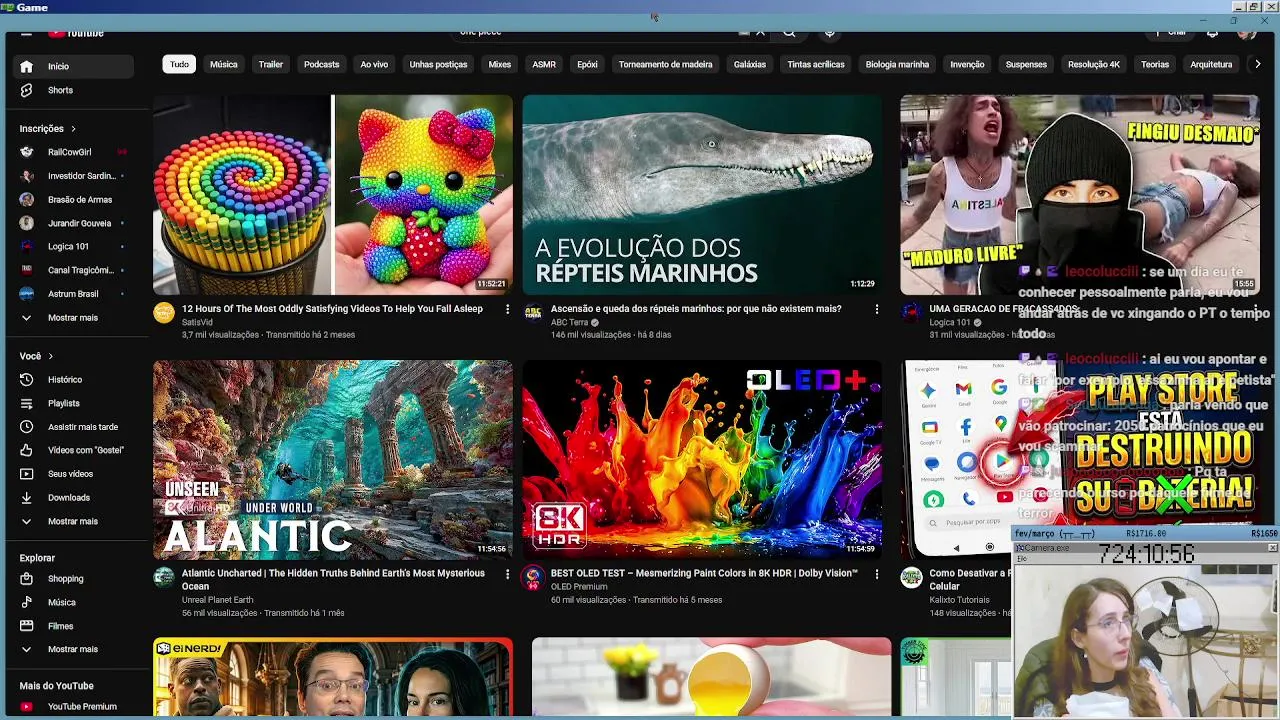The height and width of the screenshot is (720, 1280).
Task: Open Atlantic Uncharted video title
Action: pos(333,580)
